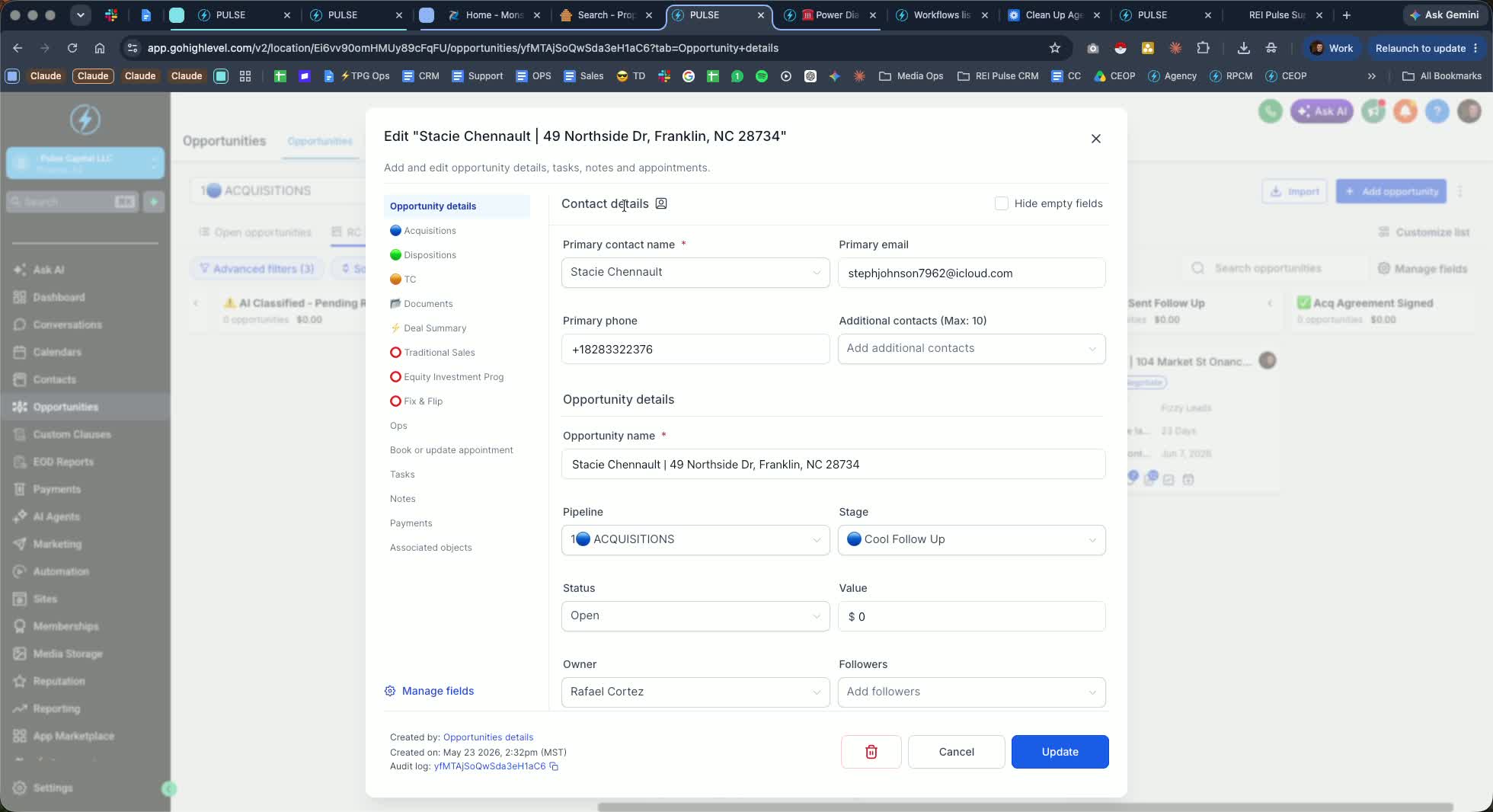
Task: Click in the Primary phone field
Action: coord(695,349)
